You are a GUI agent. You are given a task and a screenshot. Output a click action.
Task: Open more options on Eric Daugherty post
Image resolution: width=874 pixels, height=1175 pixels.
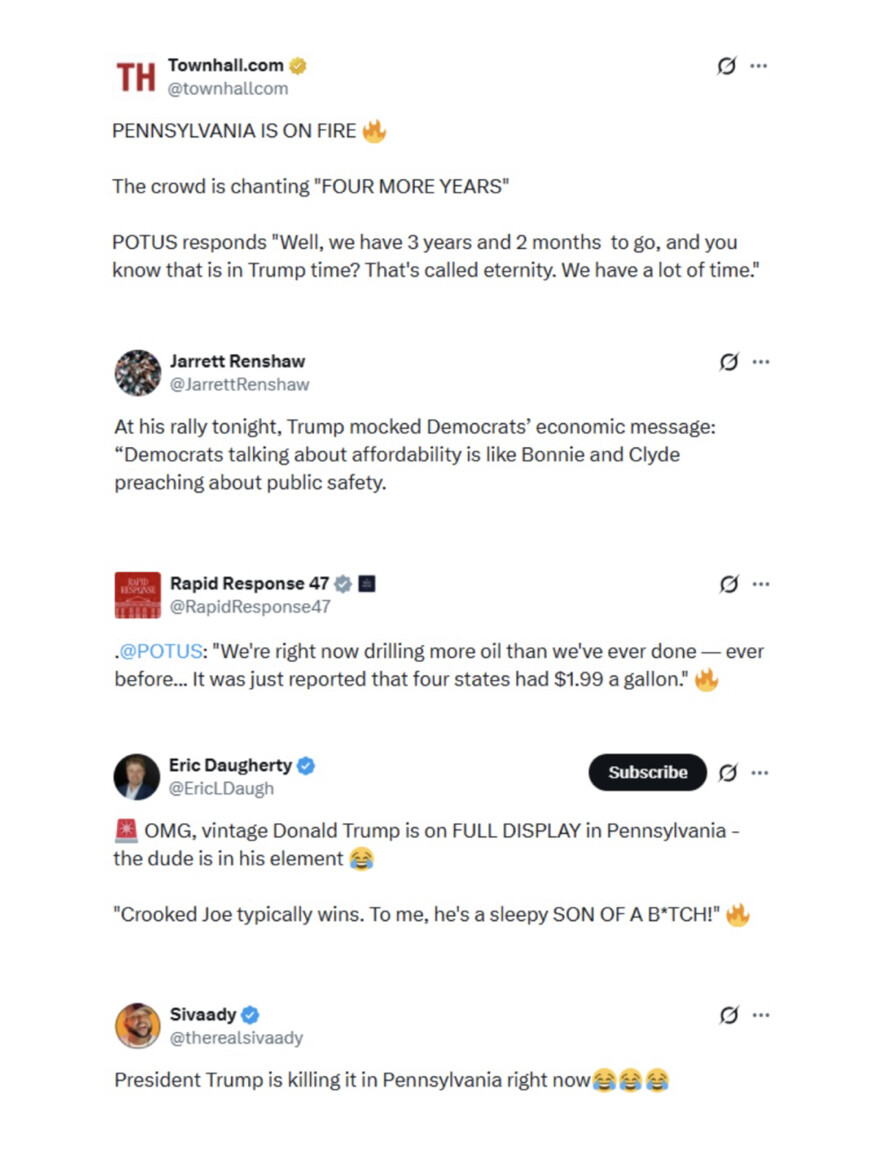[761, 772]
